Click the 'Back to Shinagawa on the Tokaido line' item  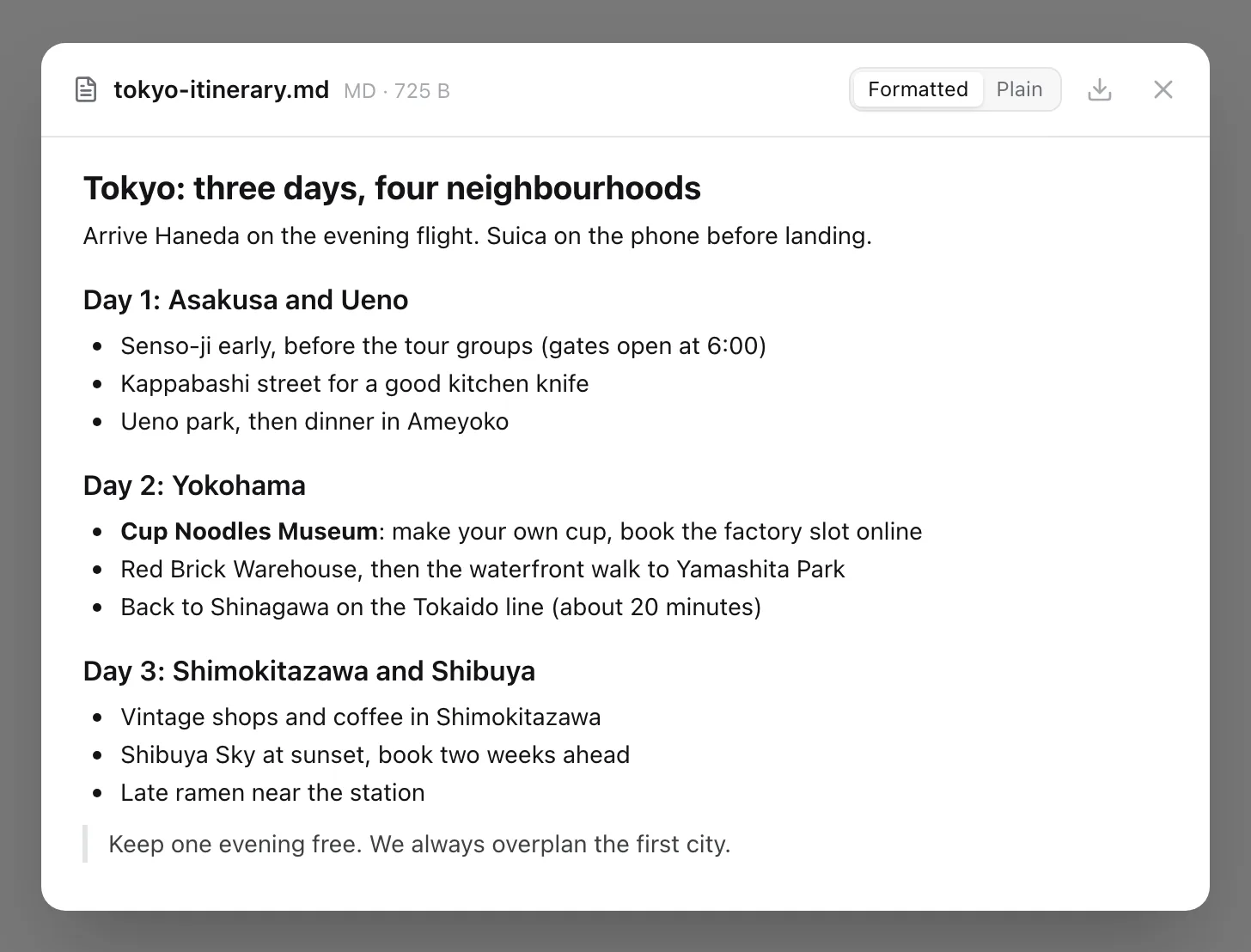[x=441, y=607]
